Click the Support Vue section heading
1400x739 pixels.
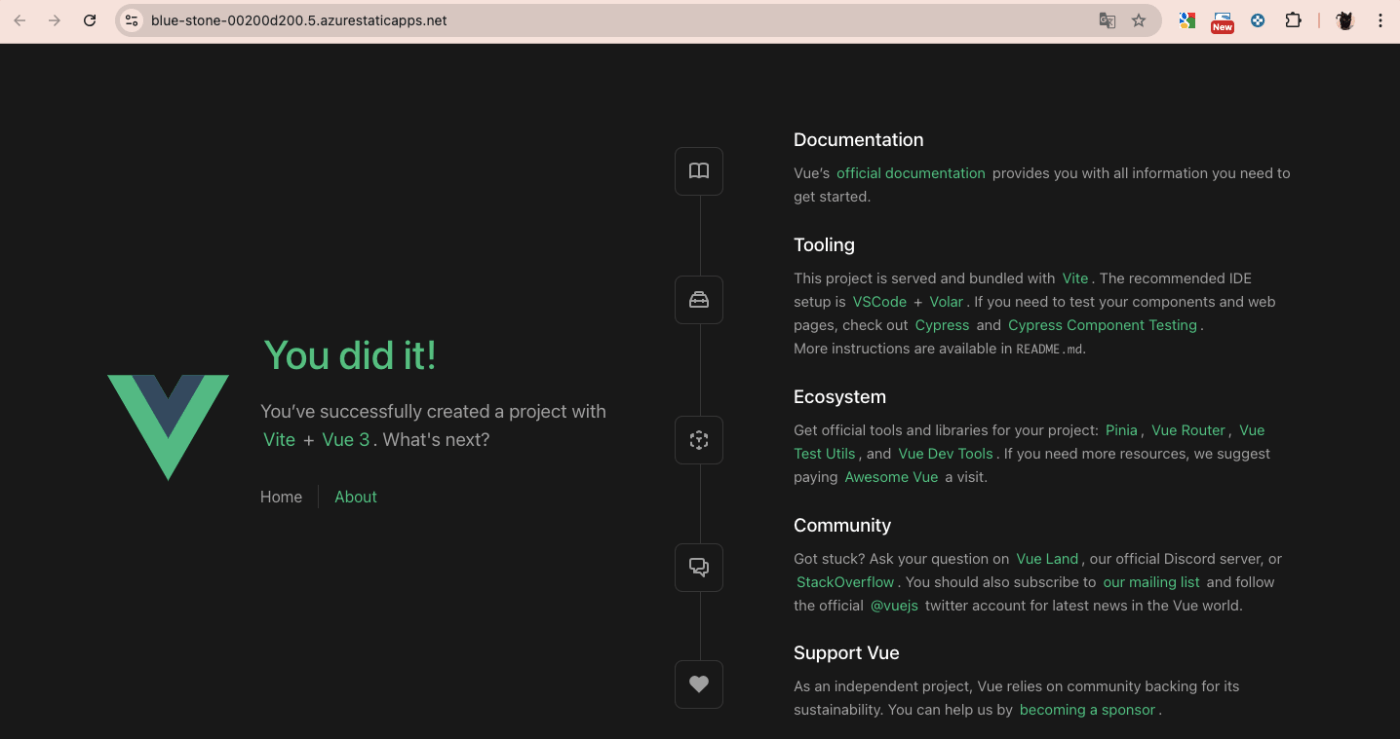[x=846, y=653]
